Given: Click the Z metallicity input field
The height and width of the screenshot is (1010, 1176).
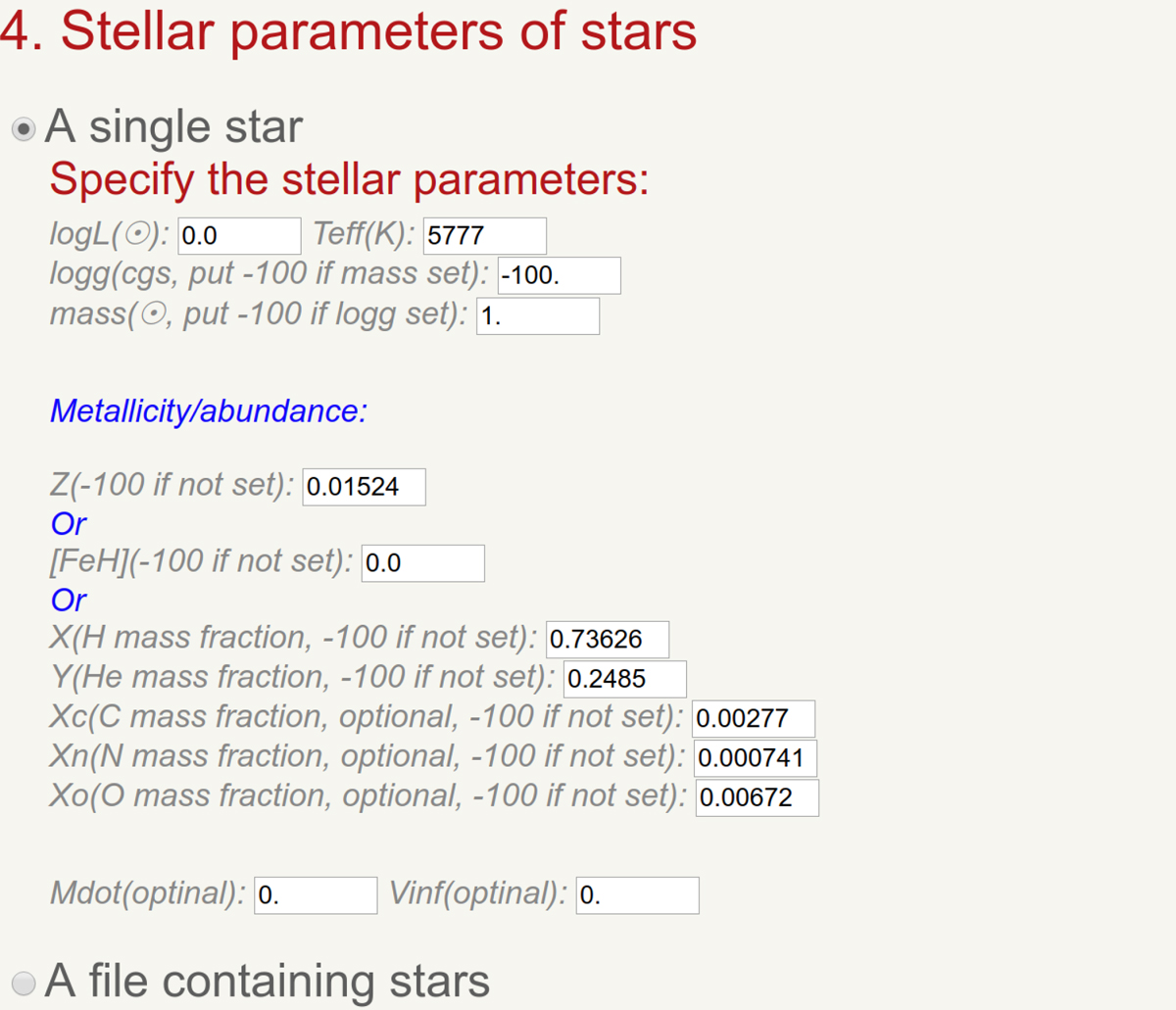Looking at the screenshot, I should click(364, 487).
